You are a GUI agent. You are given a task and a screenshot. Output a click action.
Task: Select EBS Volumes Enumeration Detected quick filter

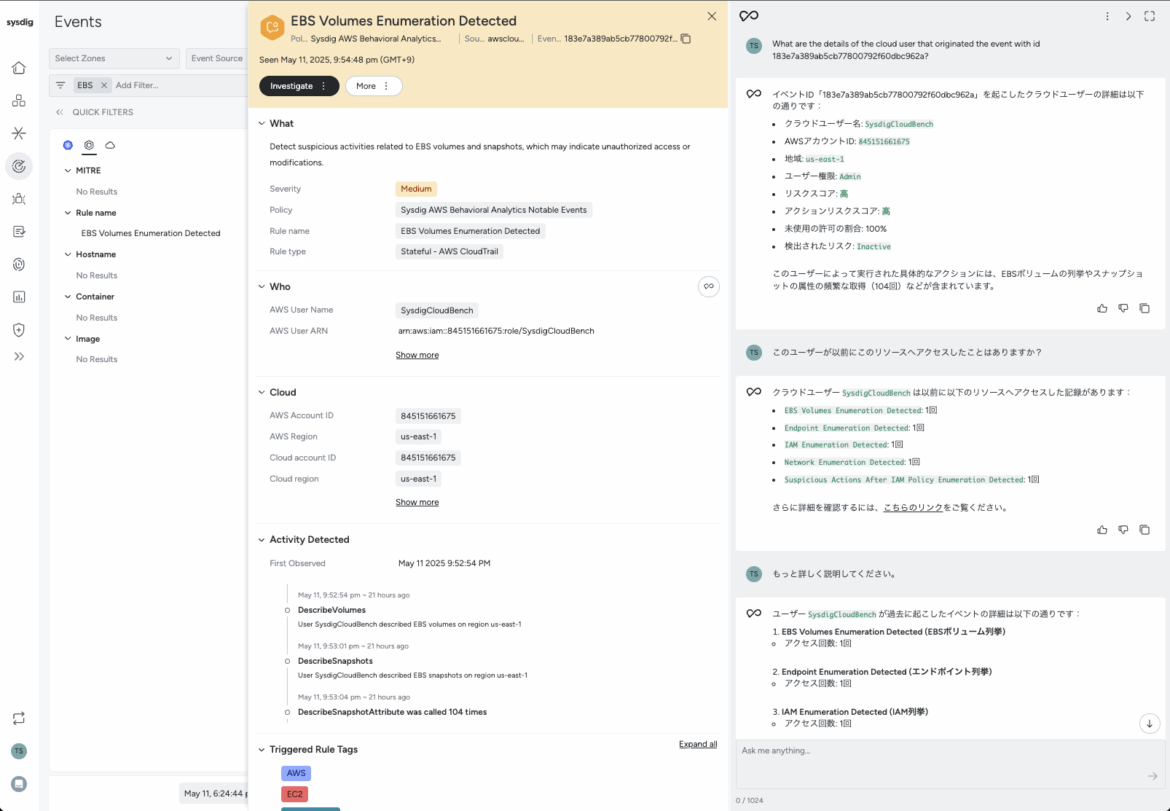pyautogui.click(x=151, y=233)
